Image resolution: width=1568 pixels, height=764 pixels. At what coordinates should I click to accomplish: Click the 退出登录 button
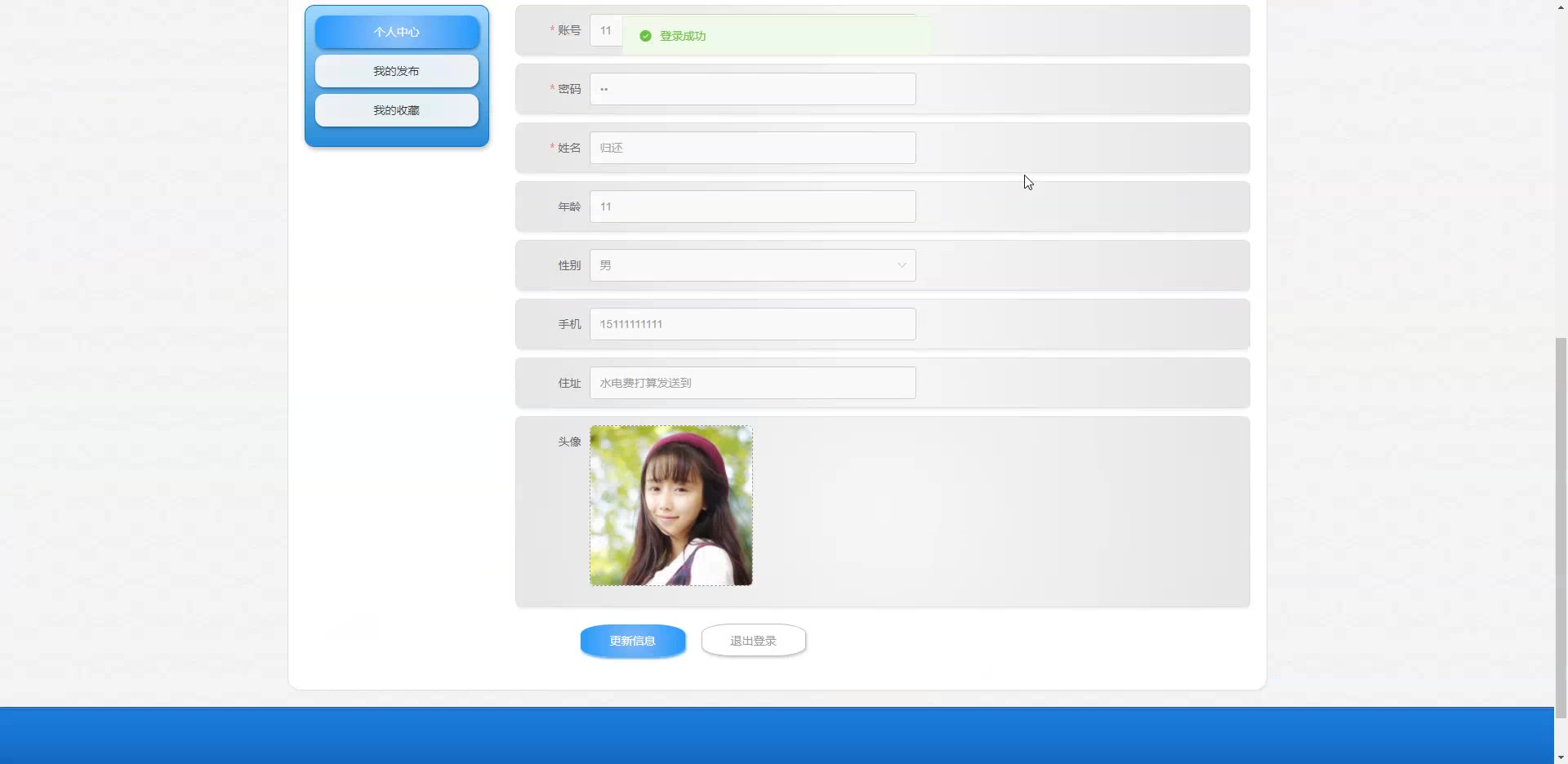[754, 641]
